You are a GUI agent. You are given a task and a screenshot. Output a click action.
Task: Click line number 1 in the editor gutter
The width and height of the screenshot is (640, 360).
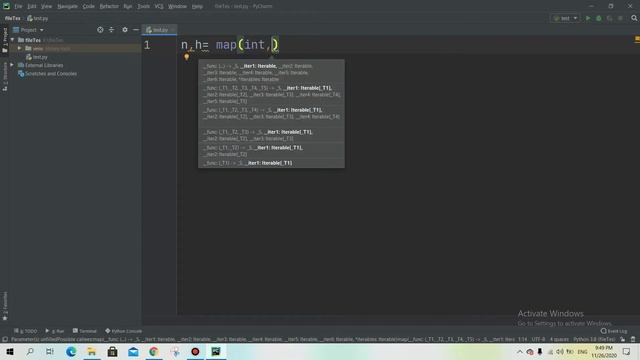click(147, 45)
